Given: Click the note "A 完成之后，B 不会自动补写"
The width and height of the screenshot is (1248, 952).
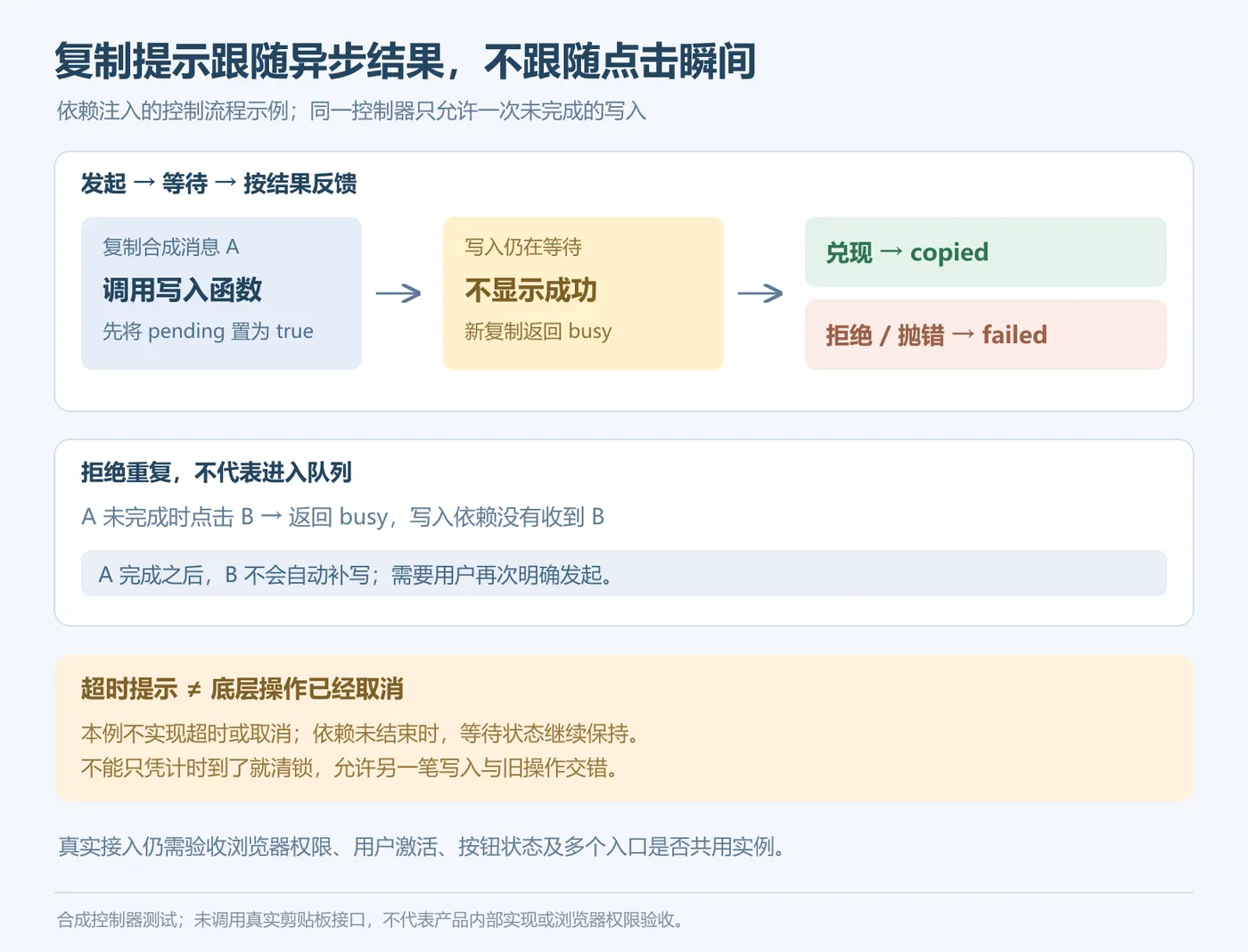Looking at the screenshot, I should [x=623, y=574].
